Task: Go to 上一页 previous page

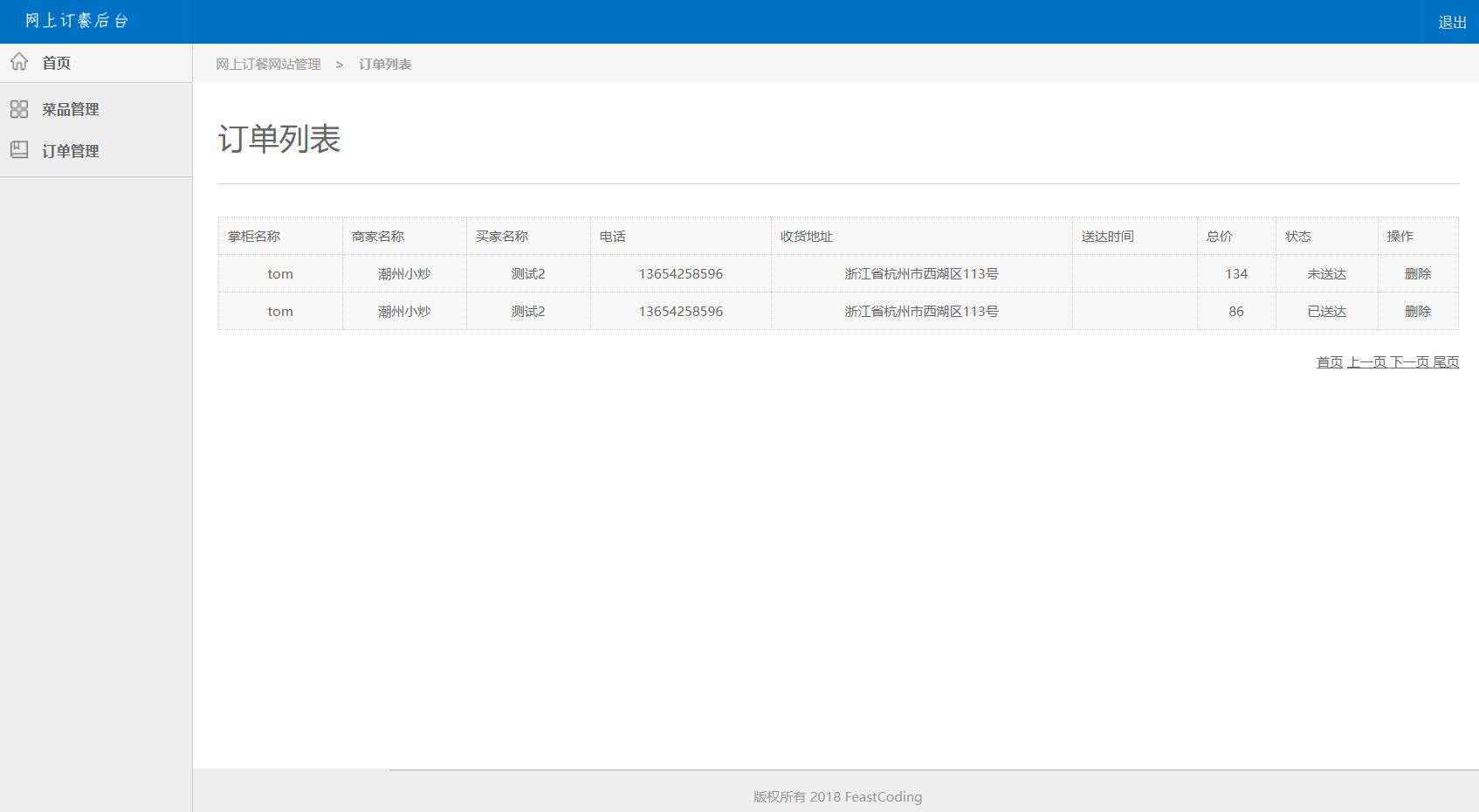Action: pyautogui.click(x=1366, y=361)
